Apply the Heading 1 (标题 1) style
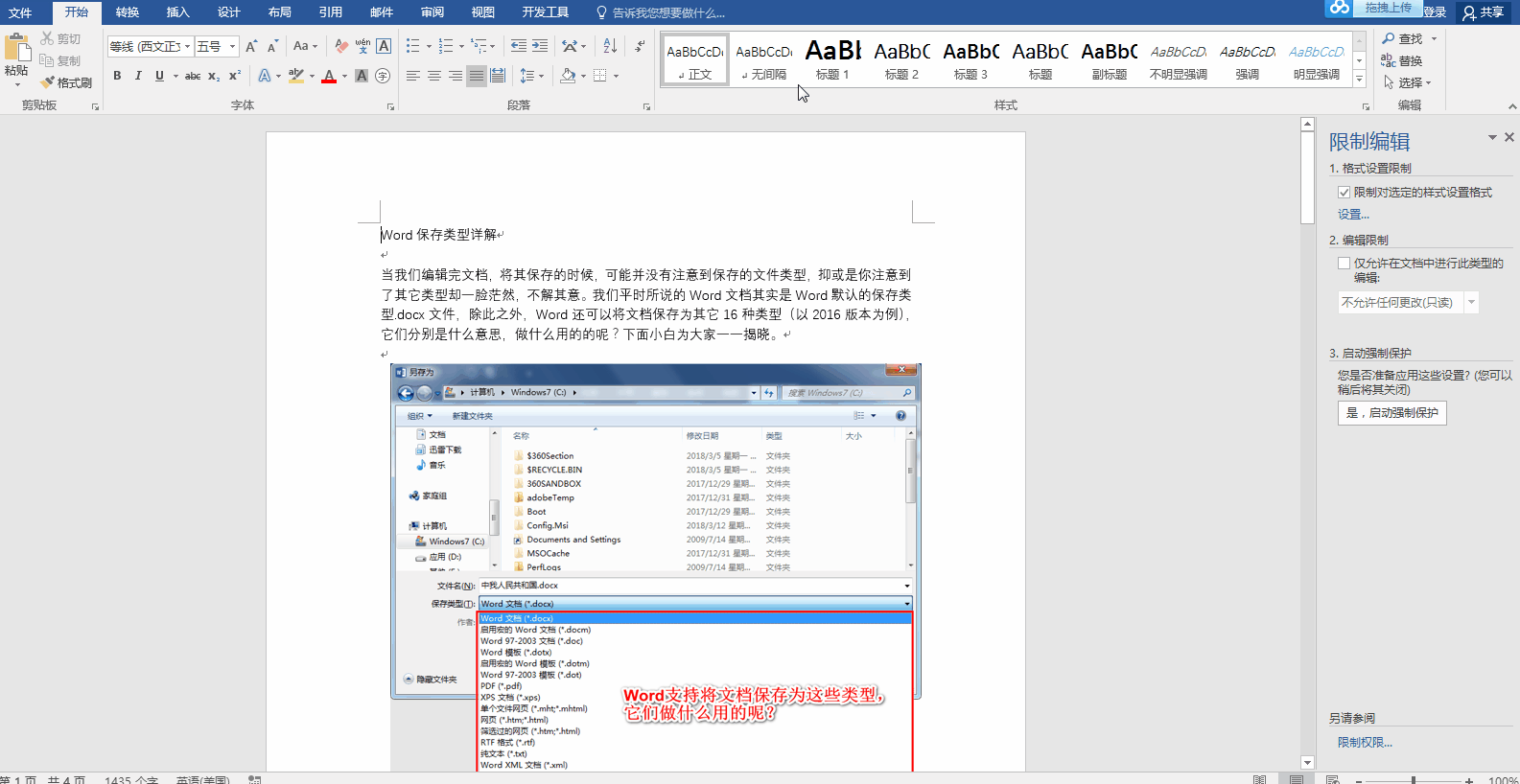1520x784 pixels. pos(832,59)
